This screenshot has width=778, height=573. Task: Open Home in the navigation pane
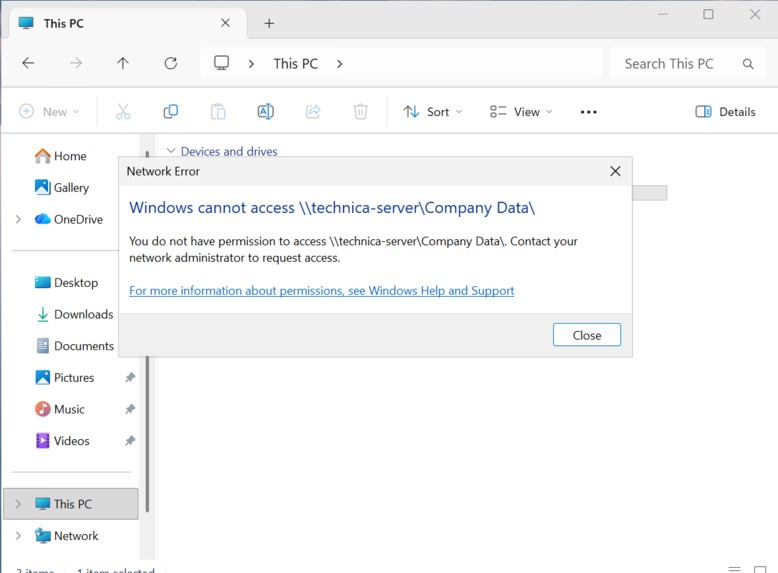tap(60, 156)
